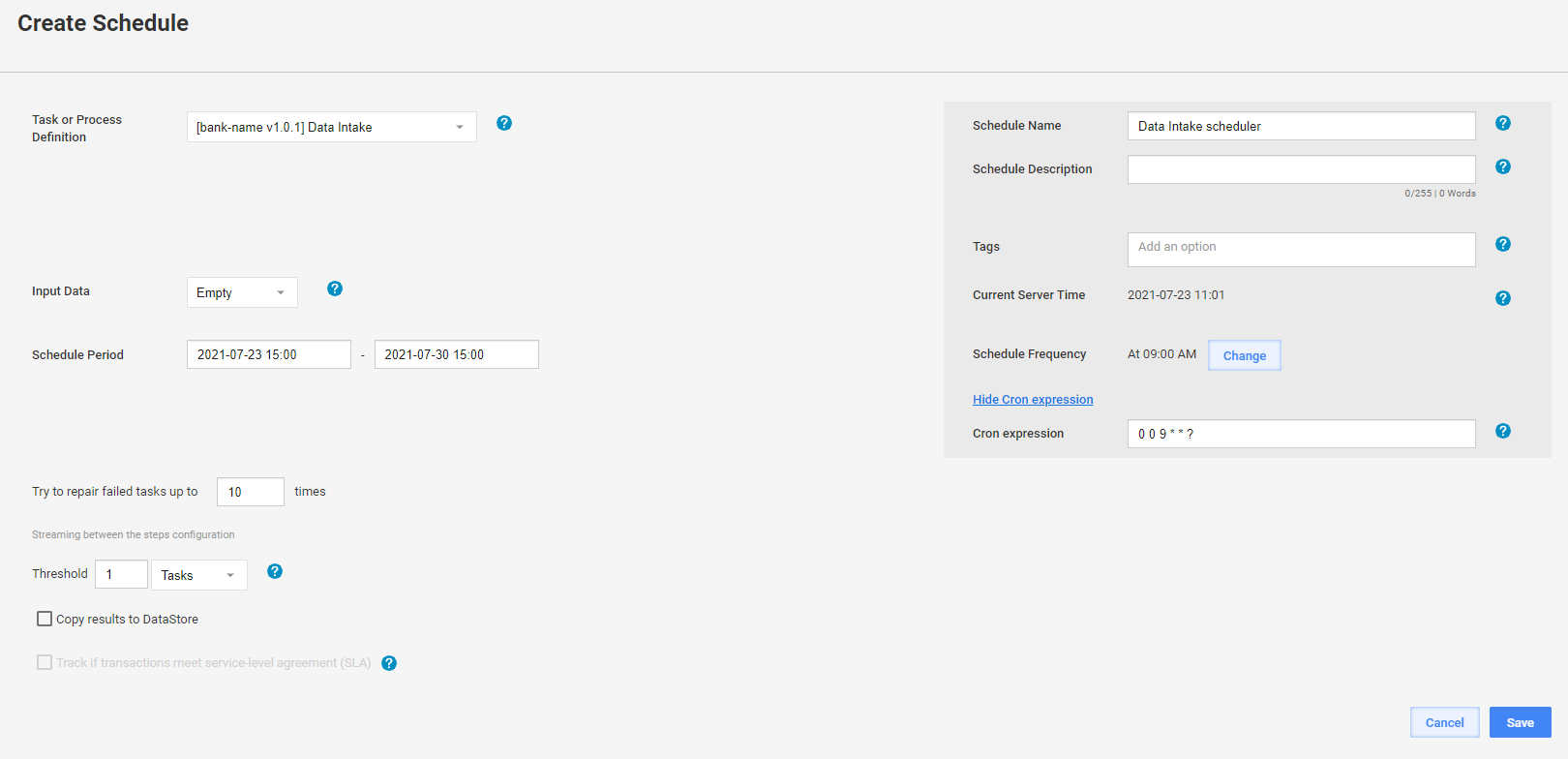
Task: Click the Schedule Period start date field
Action: click(269, 354)
